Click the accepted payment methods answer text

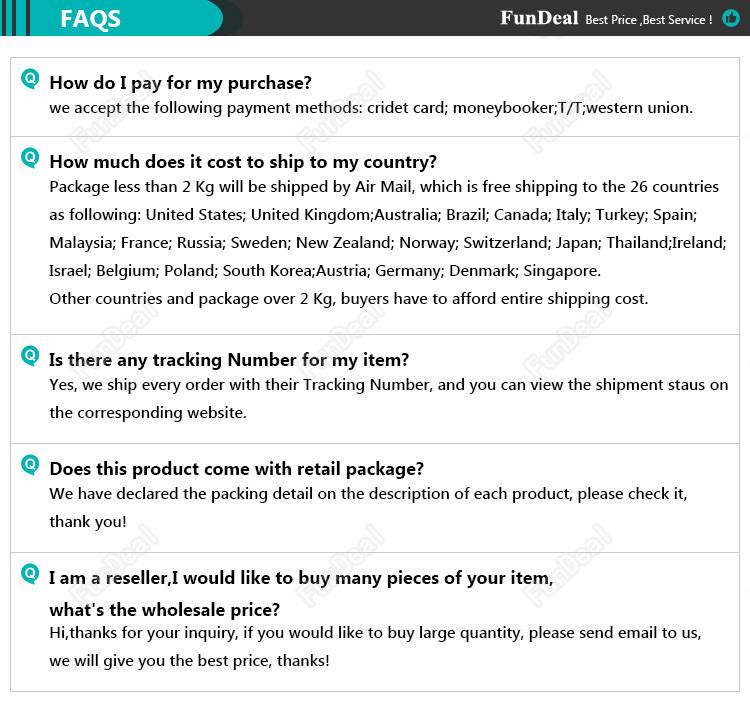coord(370,108)
